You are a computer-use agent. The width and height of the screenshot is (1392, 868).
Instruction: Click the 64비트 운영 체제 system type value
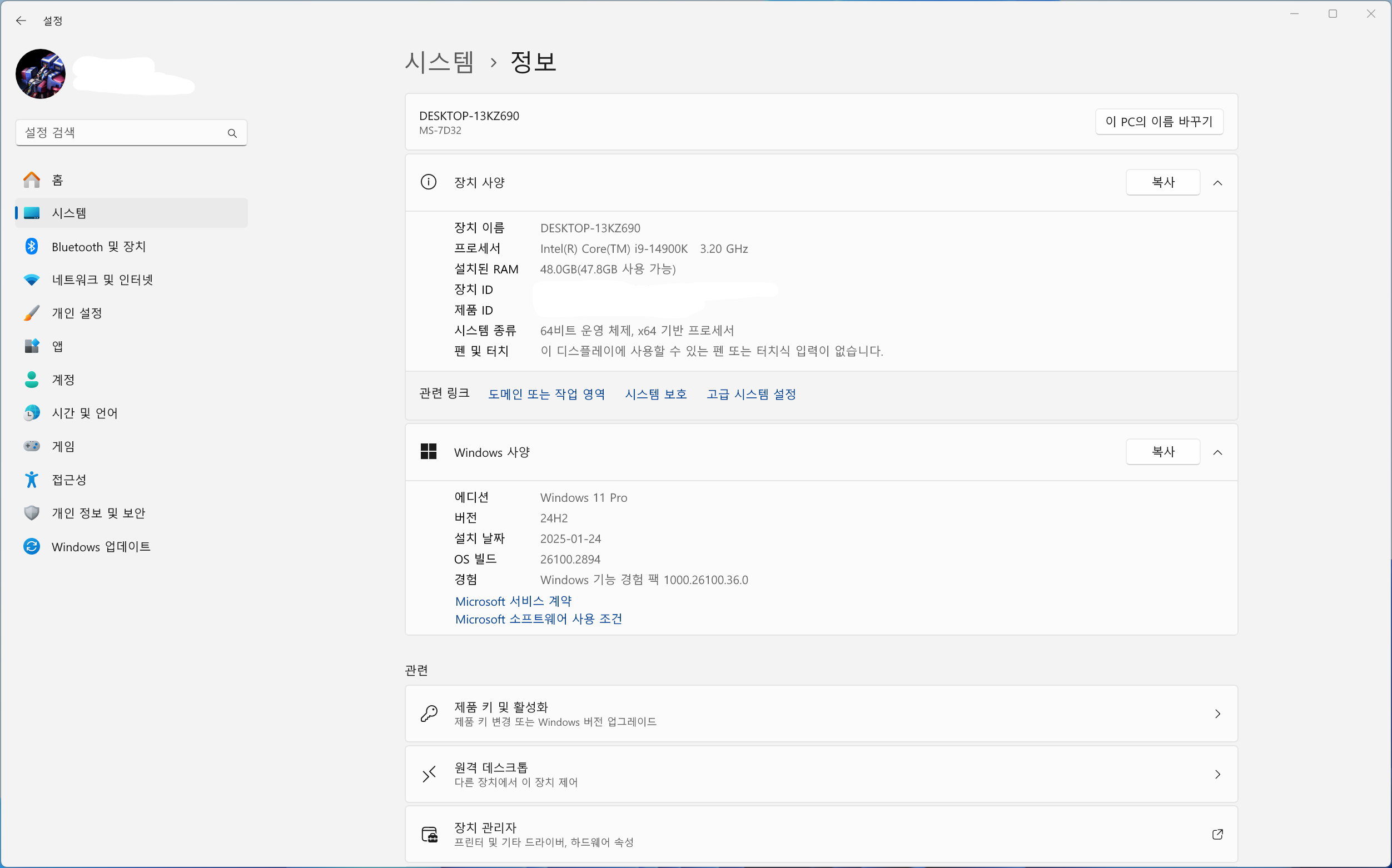click(637, 330)
